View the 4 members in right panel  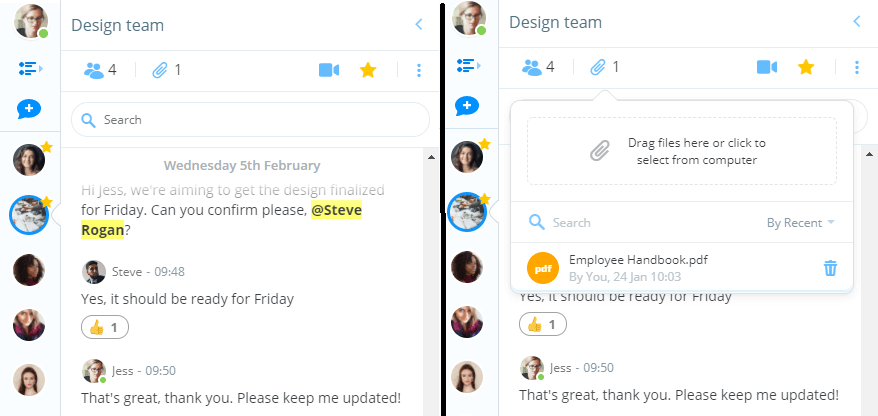[x=538, y=67]
